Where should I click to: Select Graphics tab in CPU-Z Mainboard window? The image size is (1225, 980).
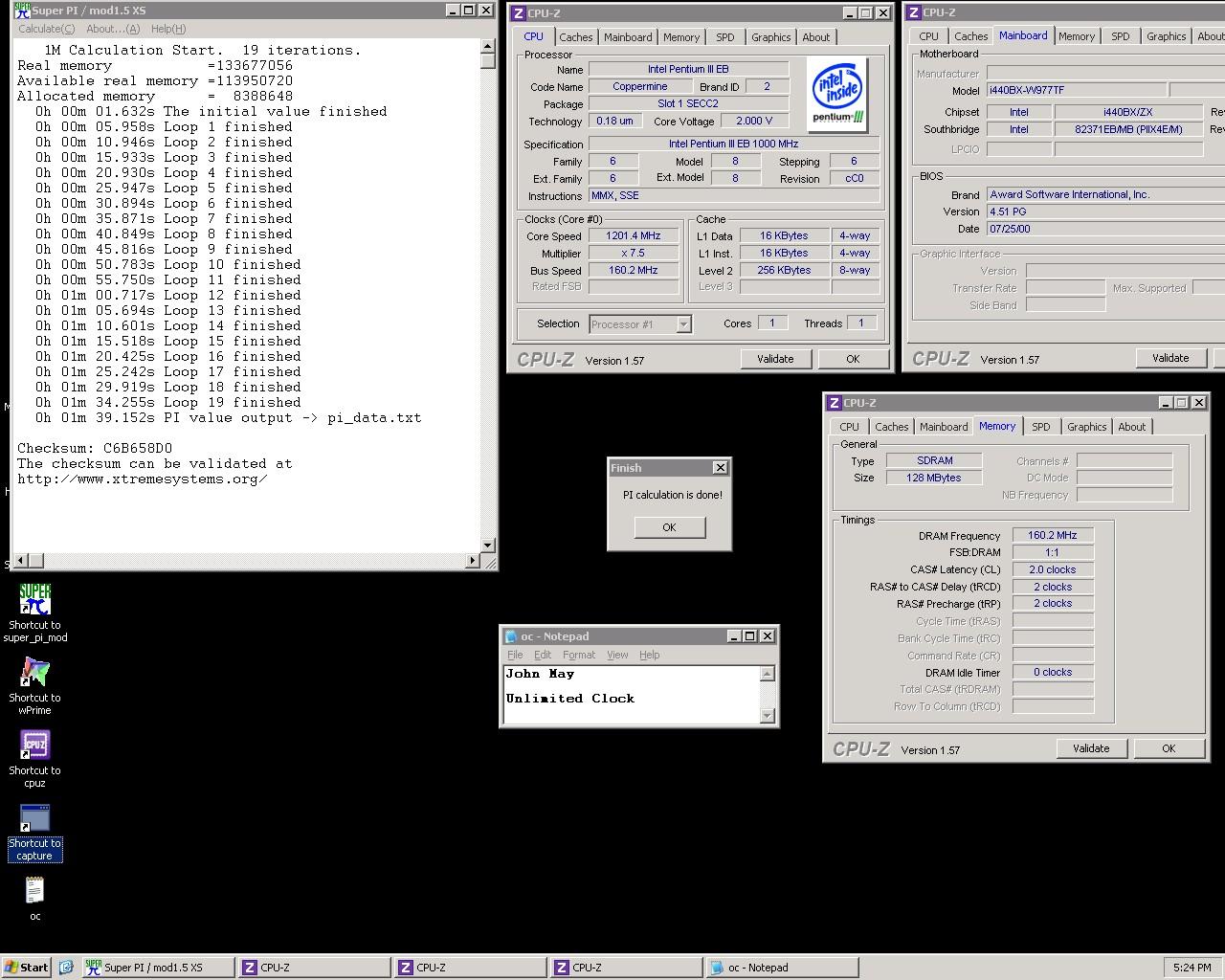pos(1167,36)
